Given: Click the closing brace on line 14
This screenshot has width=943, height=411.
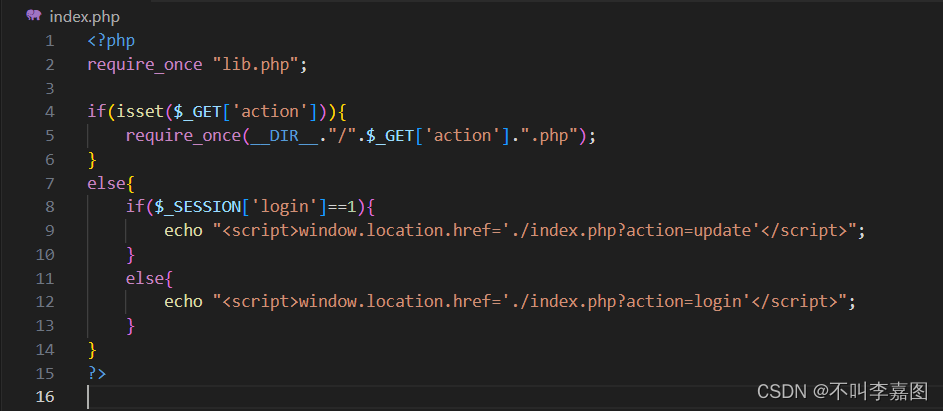Looking at the screenshot, I should [x=92, y=350].
